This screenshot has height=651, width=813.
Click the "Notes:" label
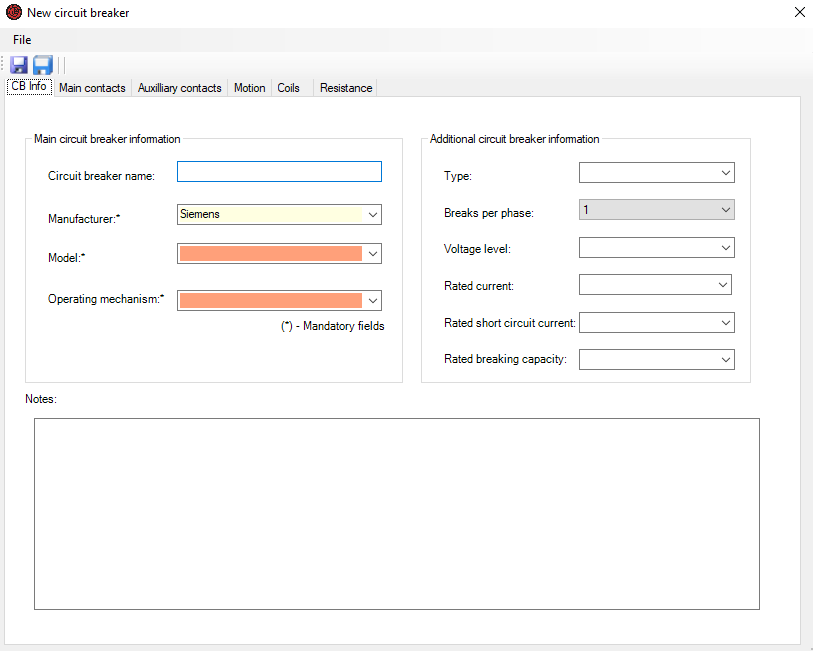(x=41, y=399)
